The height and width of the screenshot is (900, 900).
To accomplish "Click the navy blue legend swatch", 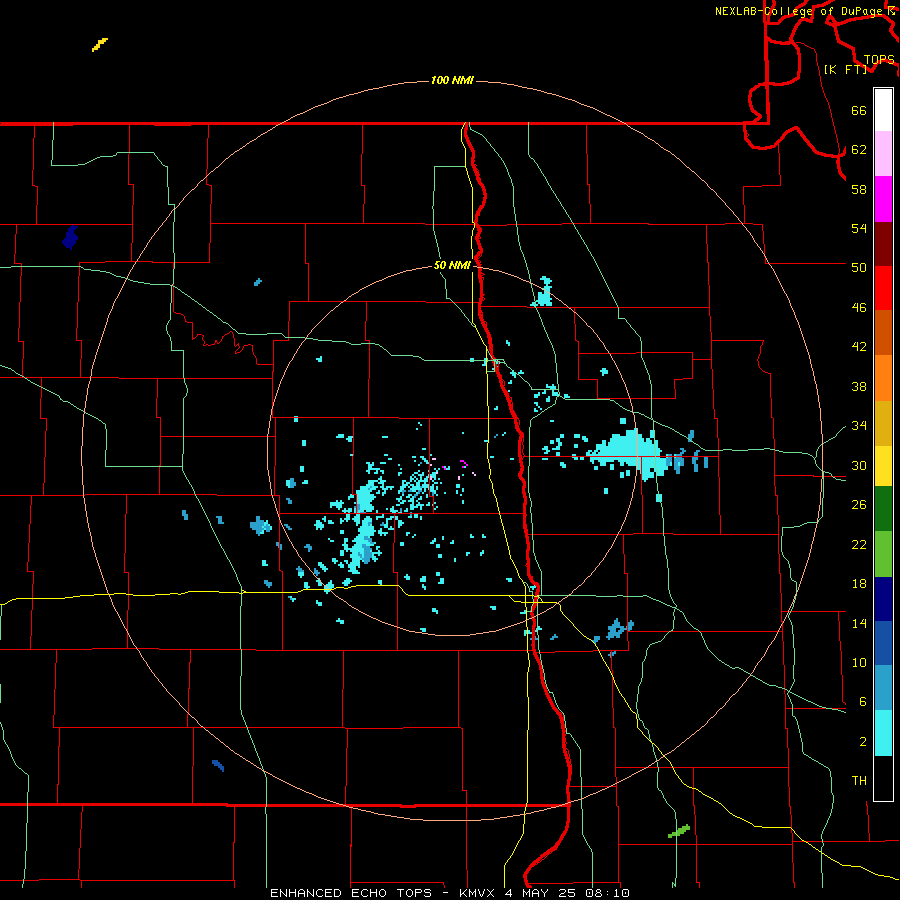I will 883,599.
